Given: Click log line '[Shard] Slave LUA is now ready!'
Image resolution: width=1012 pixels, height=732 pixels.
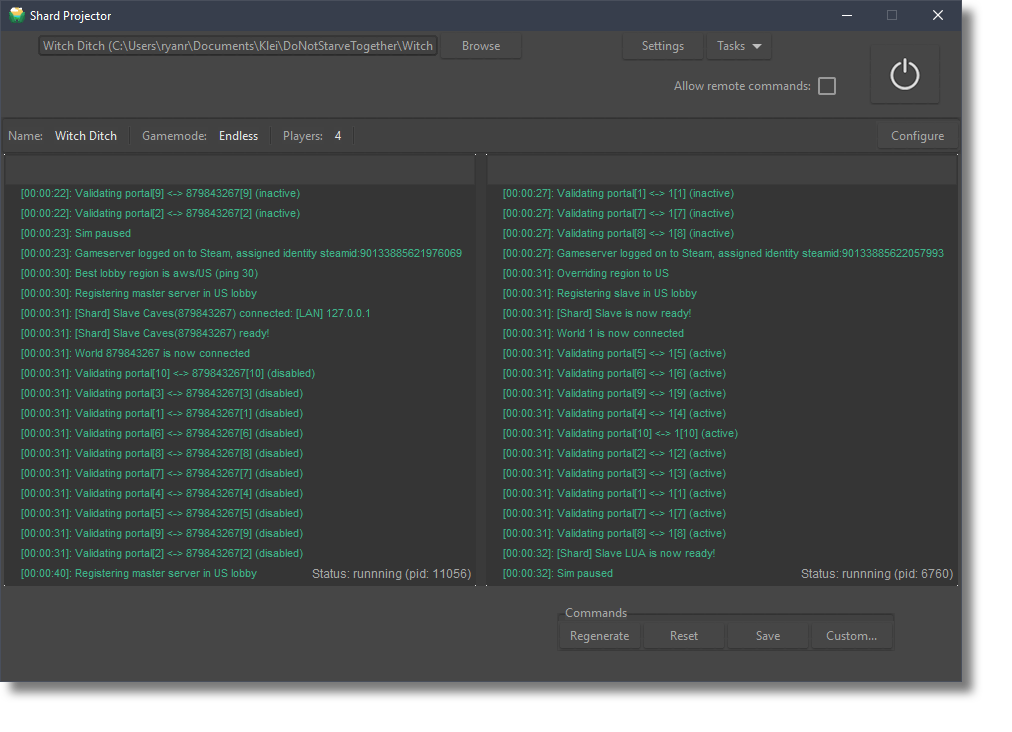Looking at the screenshot, I should pyautogui.click(x=609, y=553).
